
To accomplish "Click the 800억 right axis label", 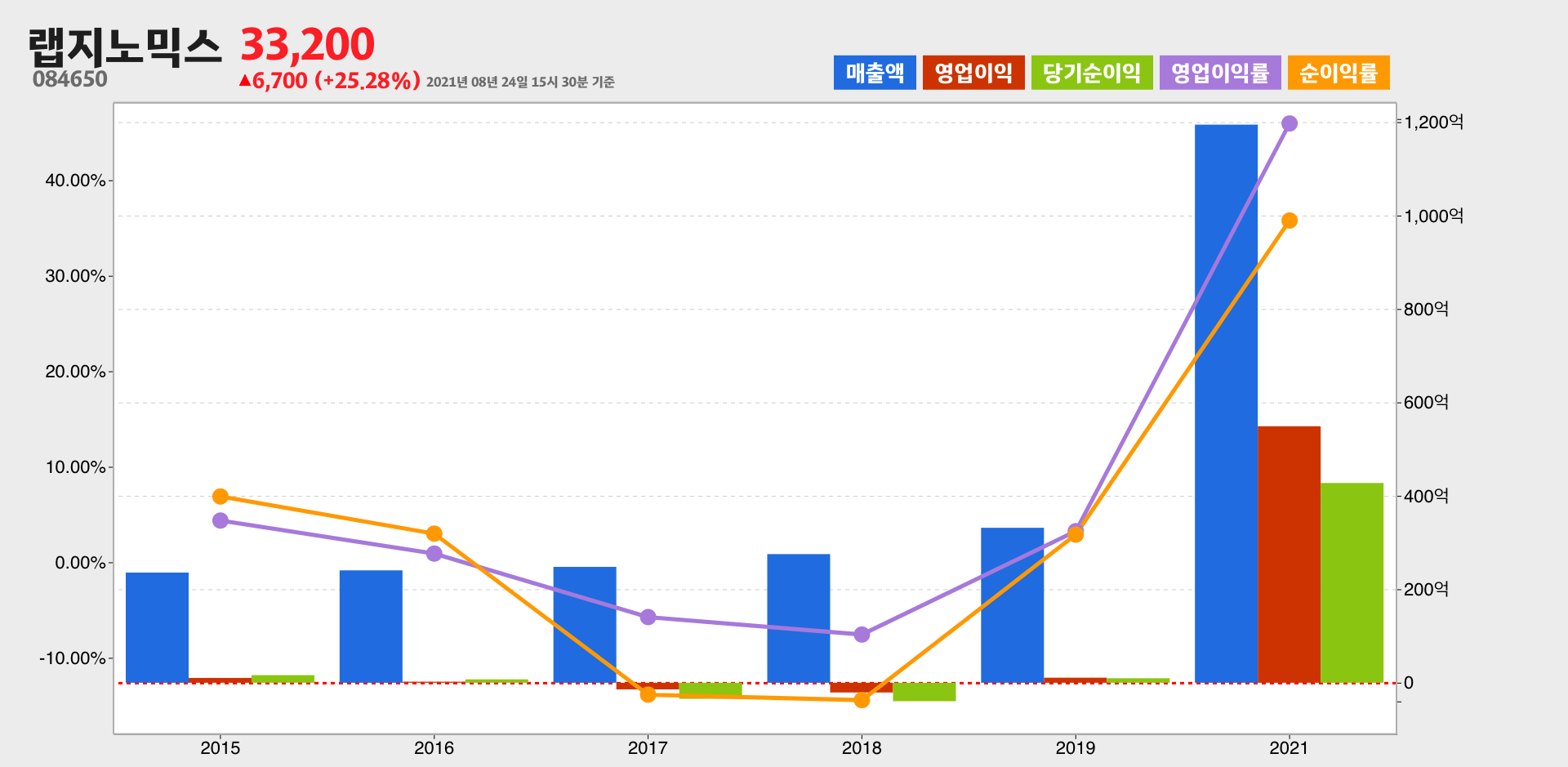I will [x=1426, y=310].
